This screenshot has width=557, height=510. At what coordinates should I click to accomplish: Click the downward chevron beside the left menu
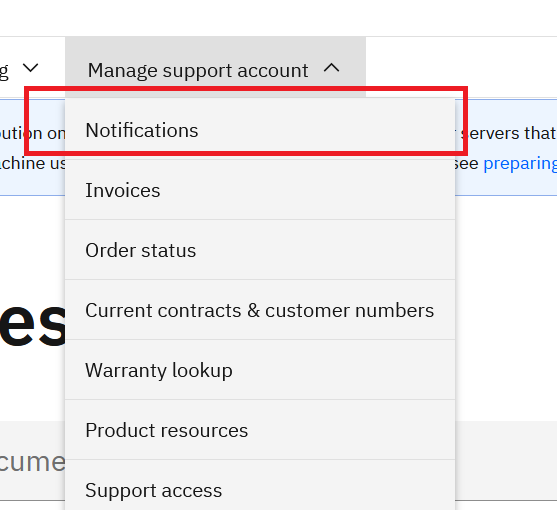coord(31,67)
